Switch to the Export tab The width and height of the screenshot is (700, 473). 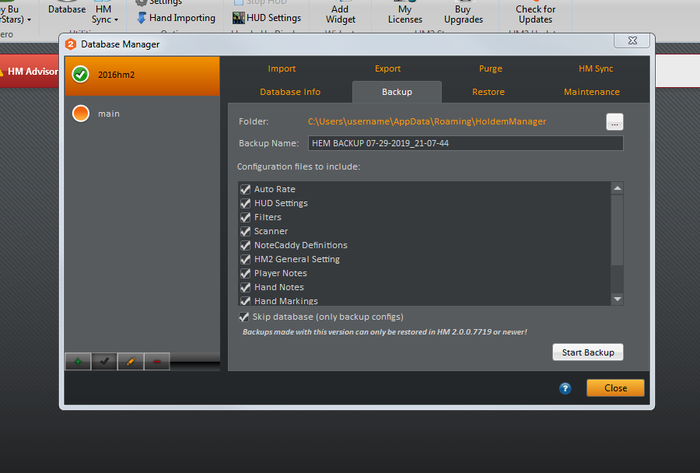[388, 69]
